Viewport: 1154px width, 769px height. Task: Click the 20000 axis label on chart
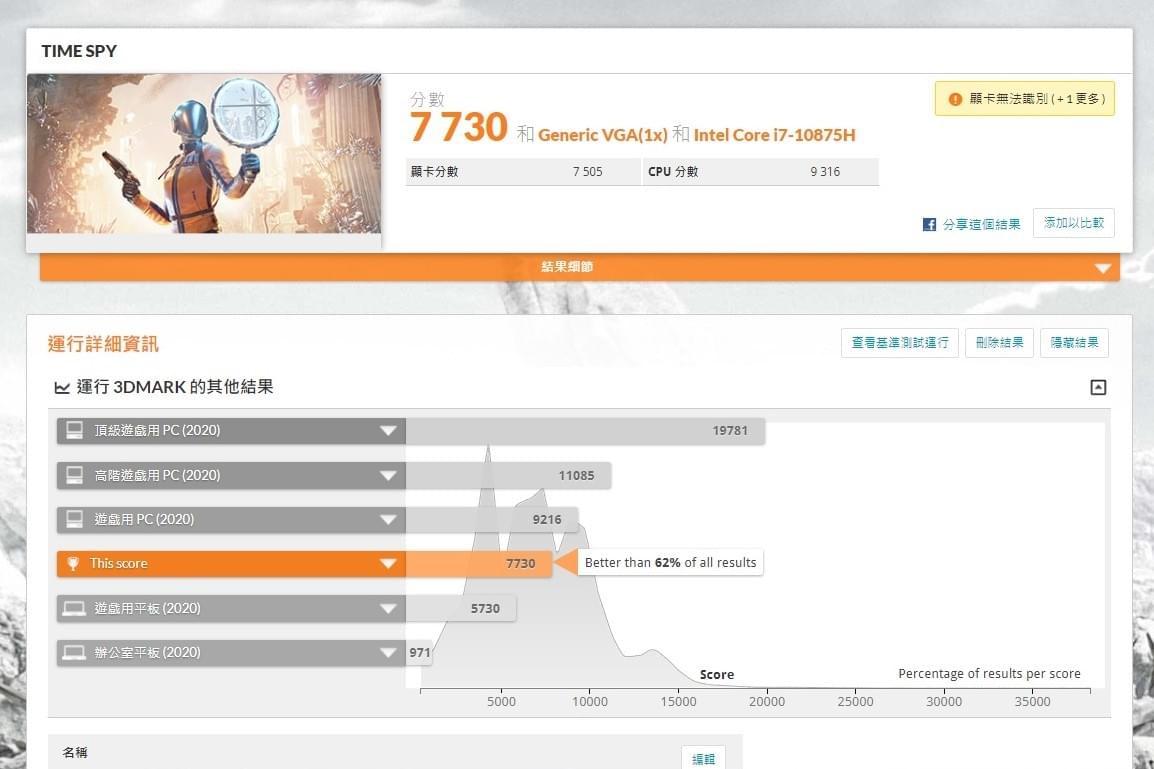767,702
